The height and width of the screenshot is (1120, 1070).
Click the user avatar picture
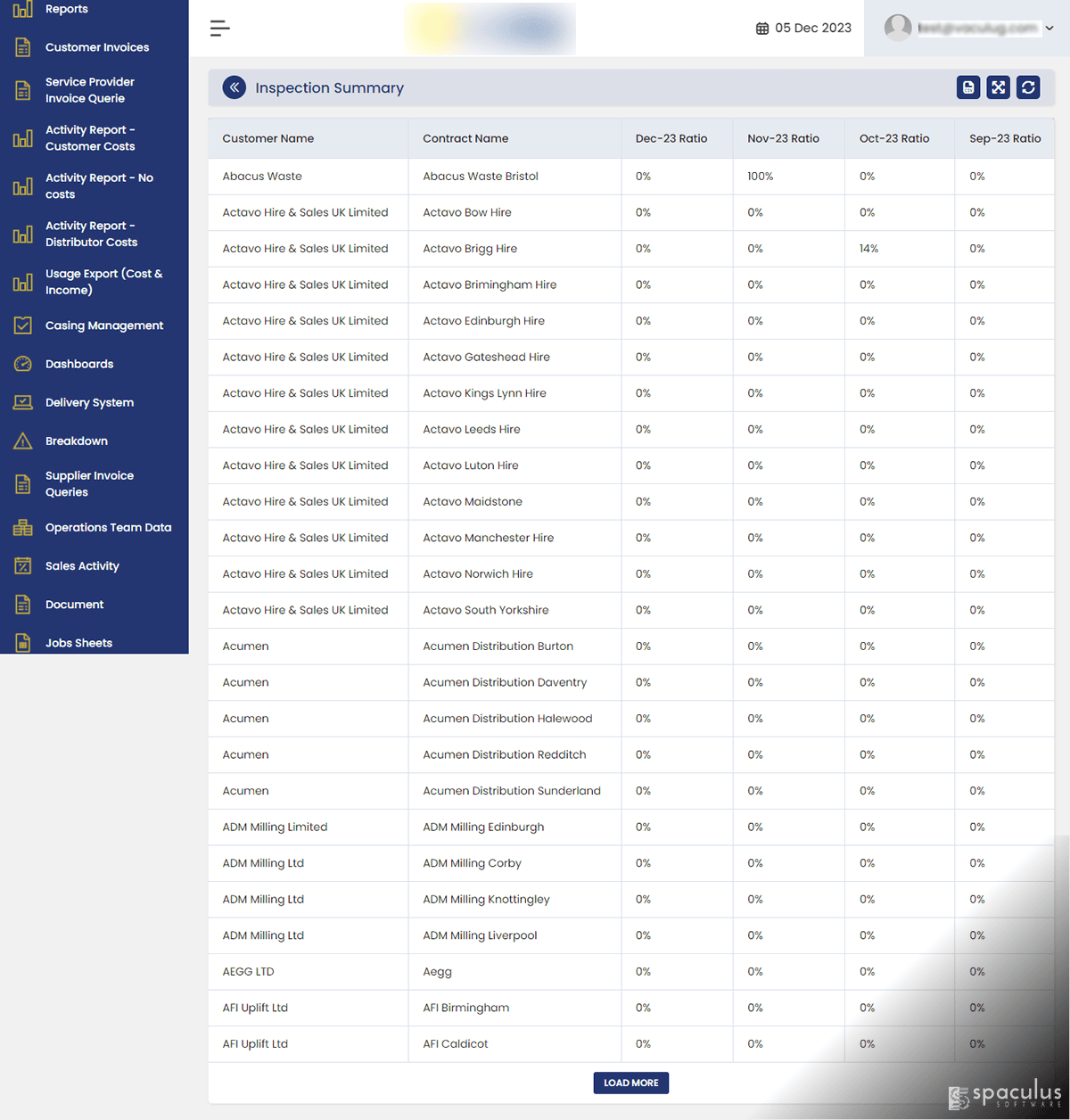898,28
